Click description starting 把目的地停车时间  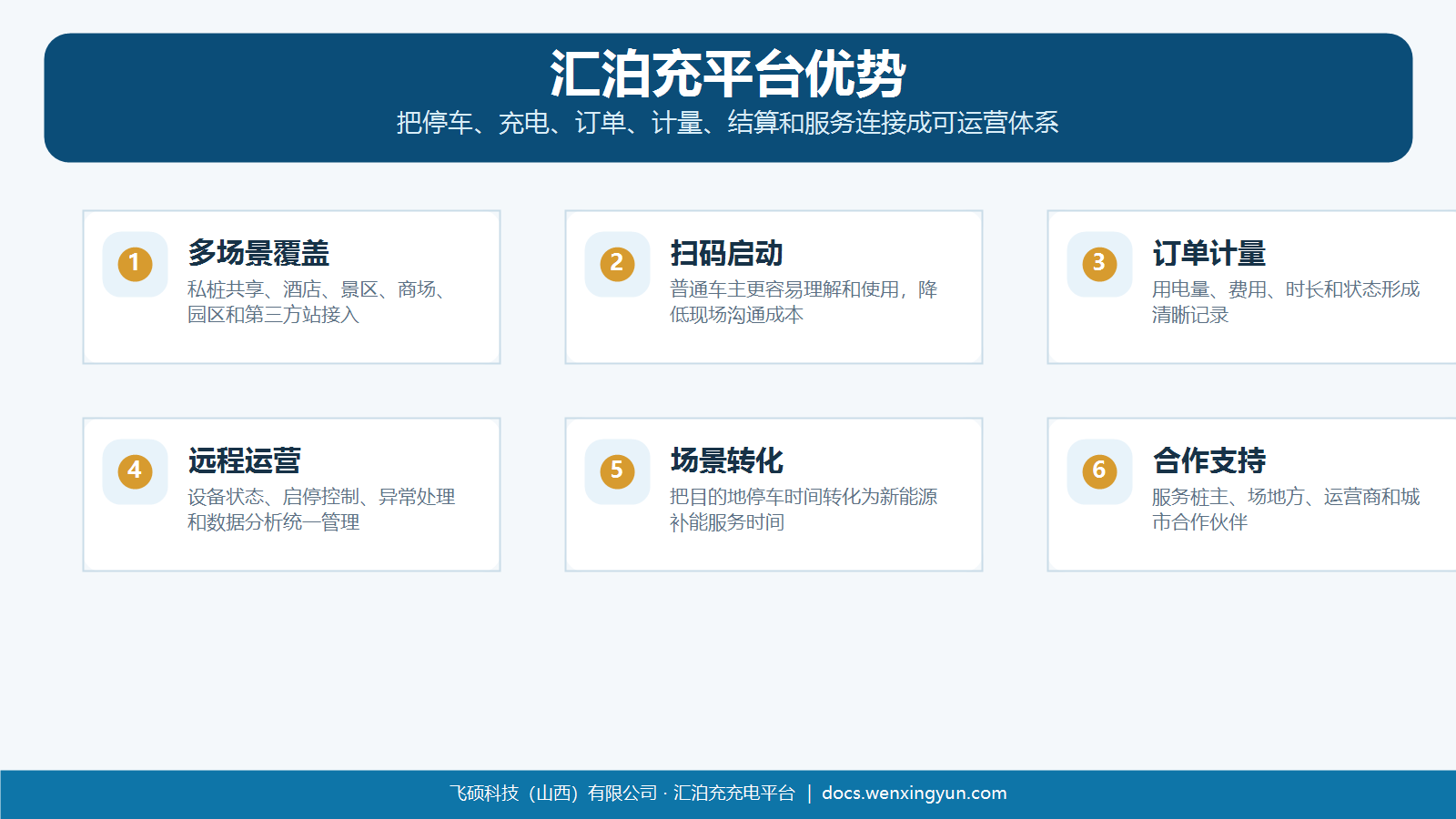[804, 510]
